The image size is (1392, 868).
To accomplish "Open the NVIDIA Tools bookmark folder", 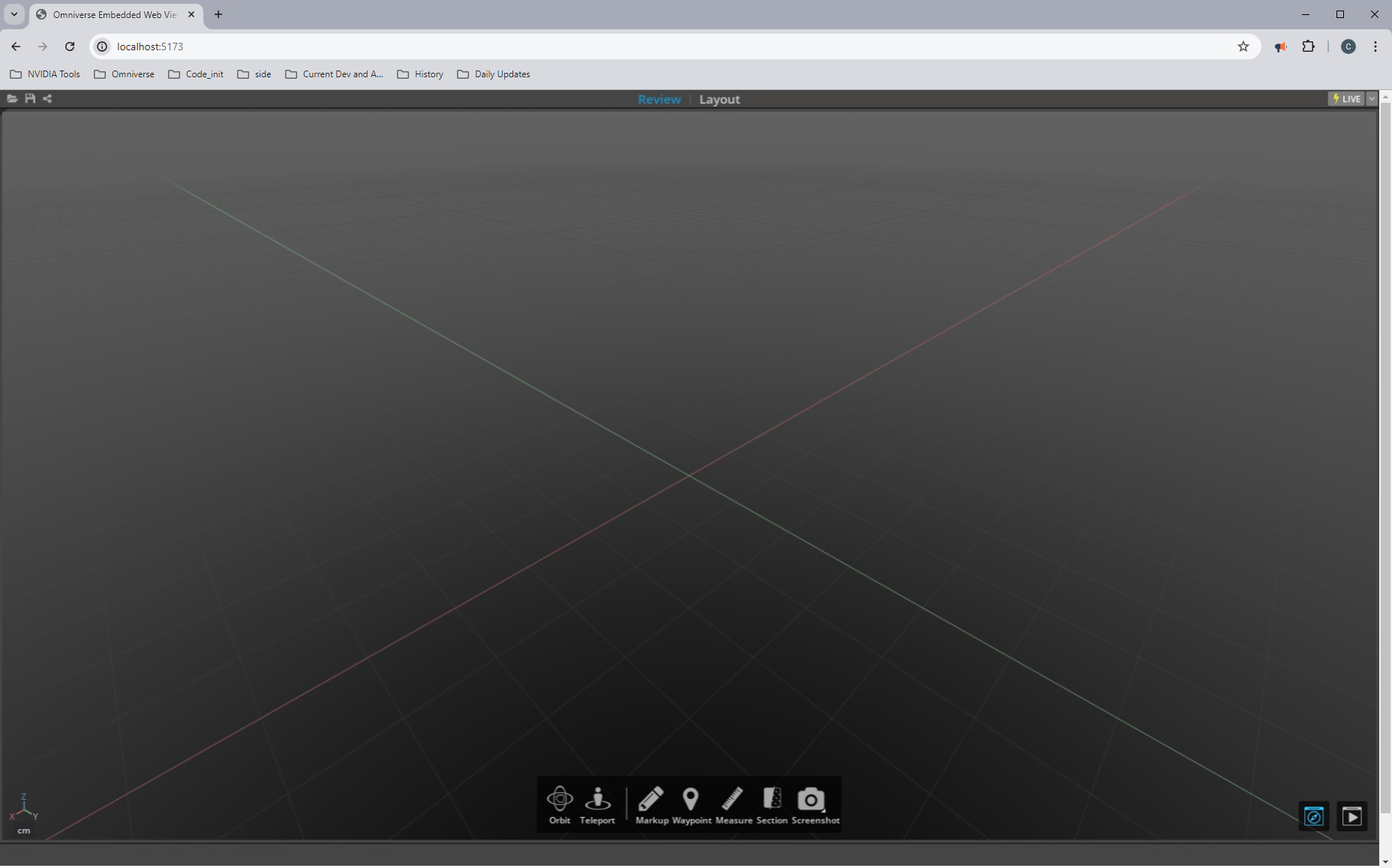I will [x=45, y=74].
